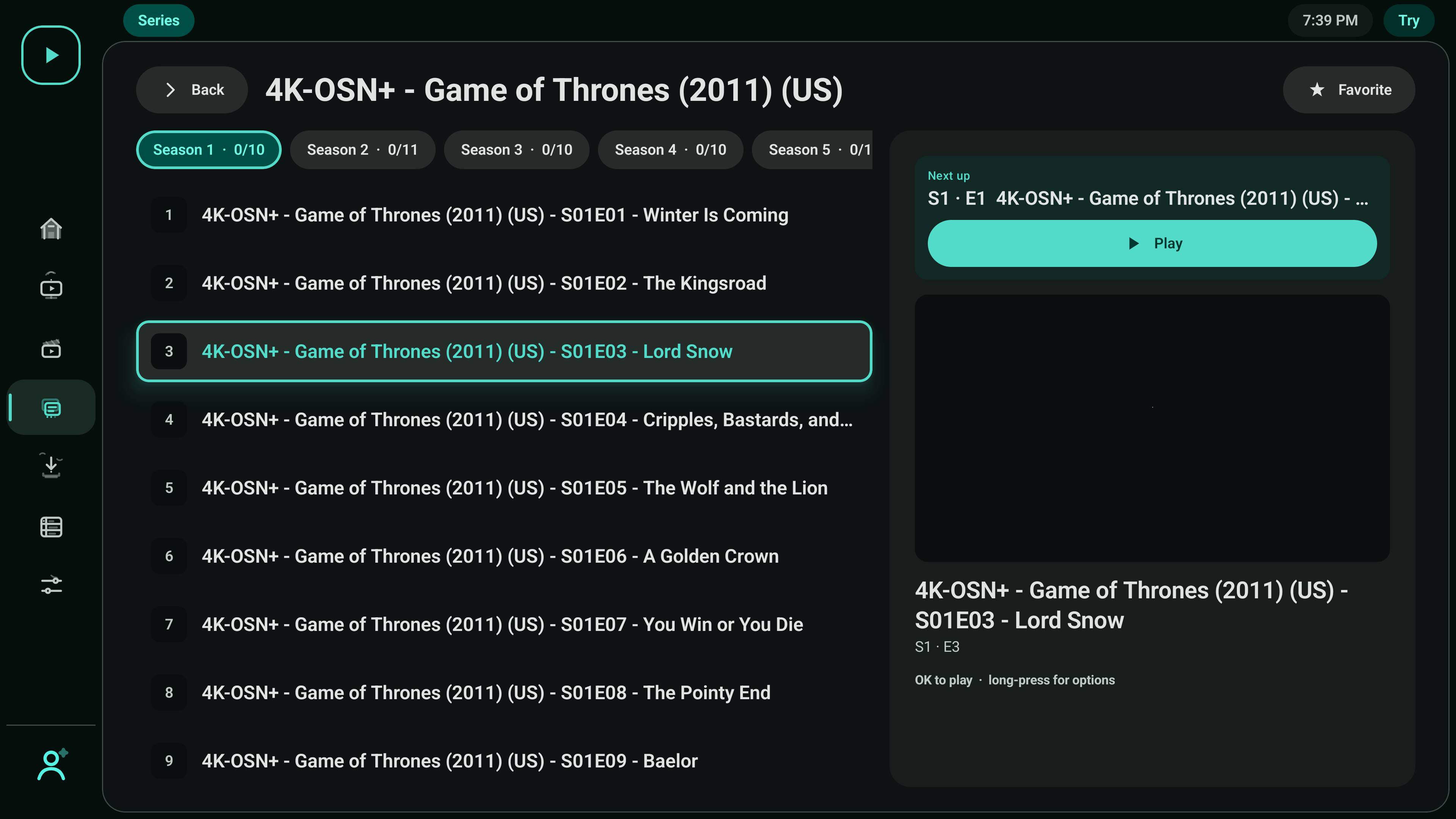Select episode S01E09 Baelor
This screenshot has width=1456, height=819.
point(504,761)
